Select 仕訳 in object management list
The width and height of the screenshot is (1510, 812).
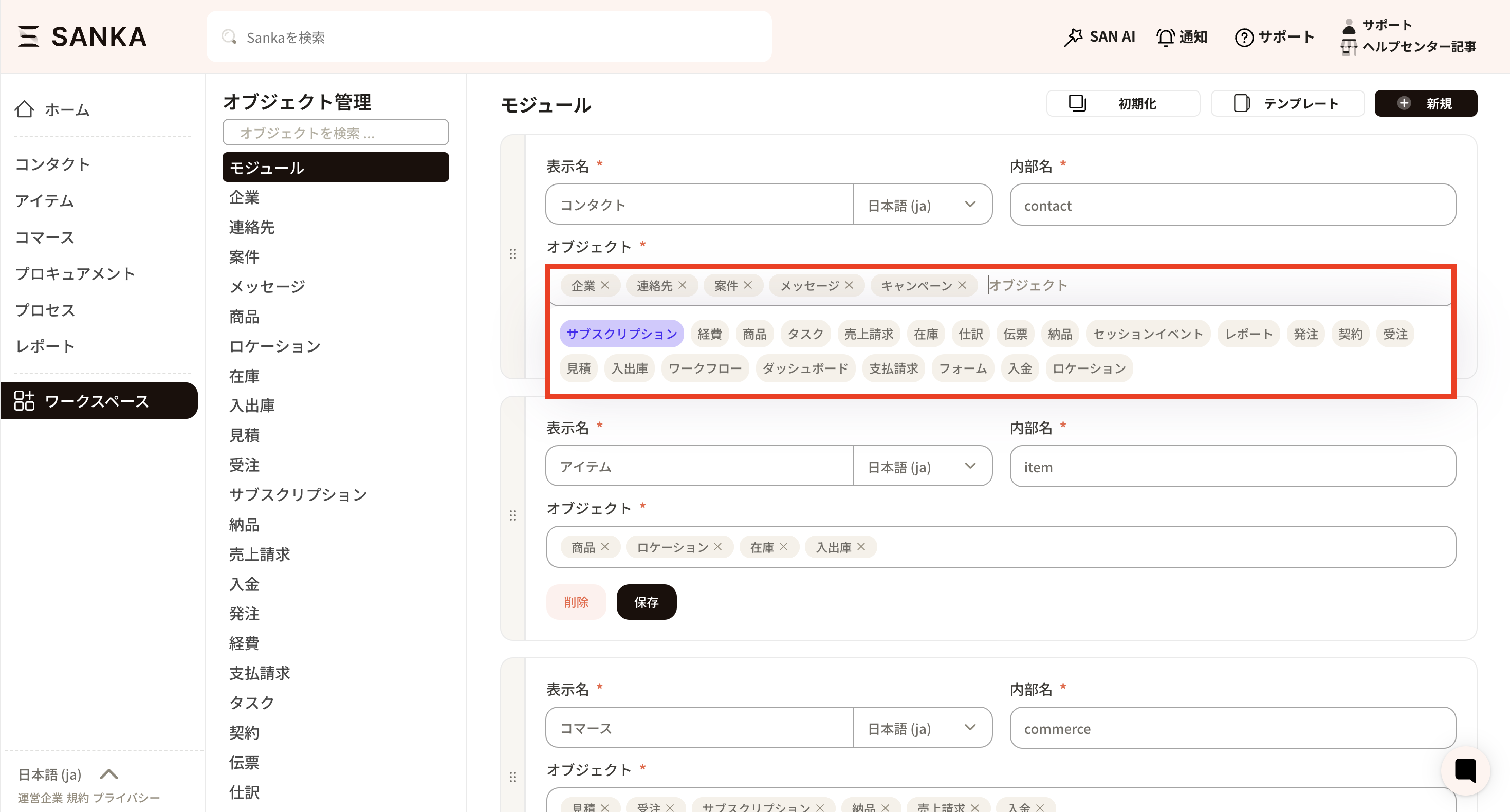pyautogui.click(x=245, y=792)
